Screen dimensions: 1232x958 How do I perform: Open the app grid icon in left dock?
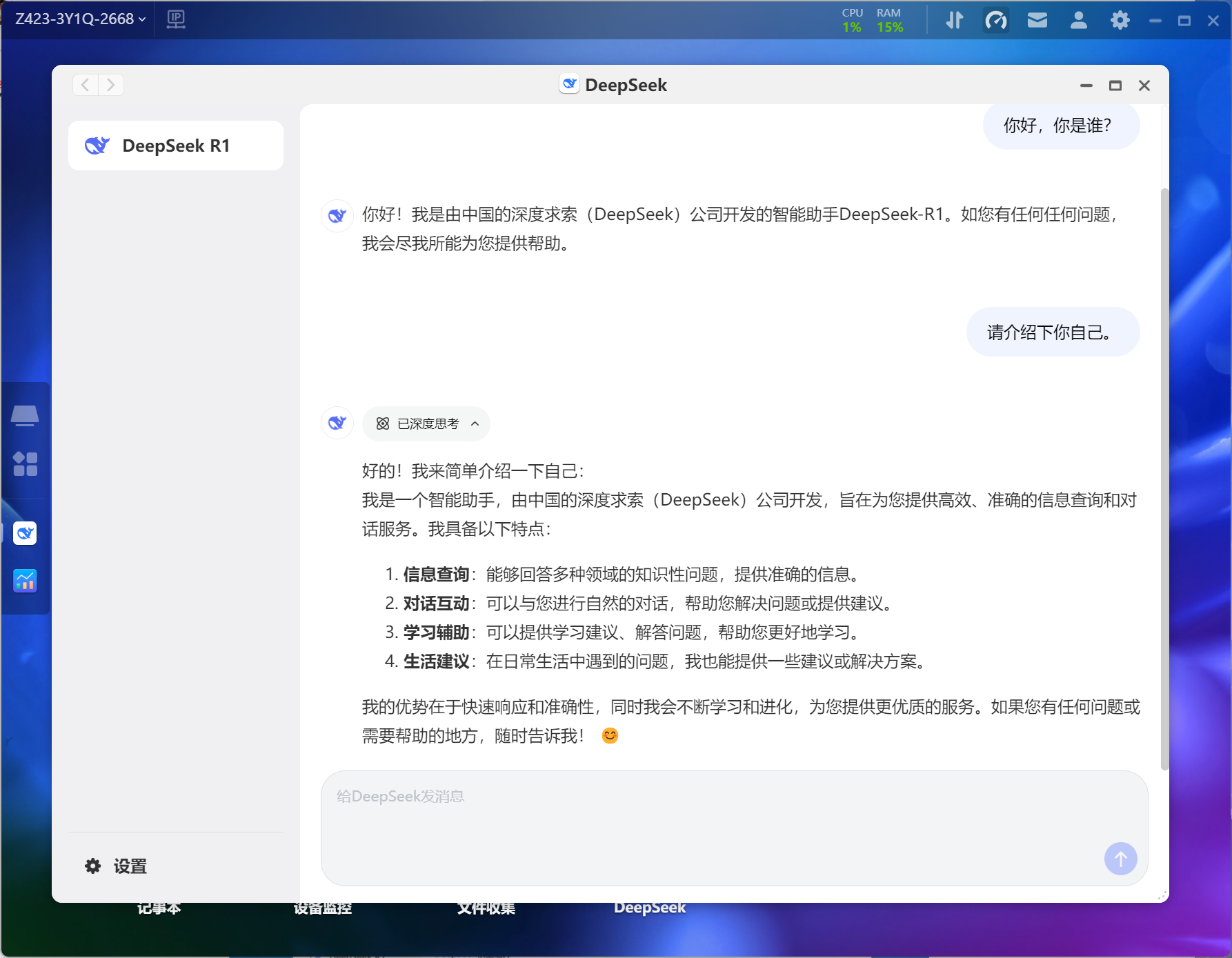tap(25, 464)
